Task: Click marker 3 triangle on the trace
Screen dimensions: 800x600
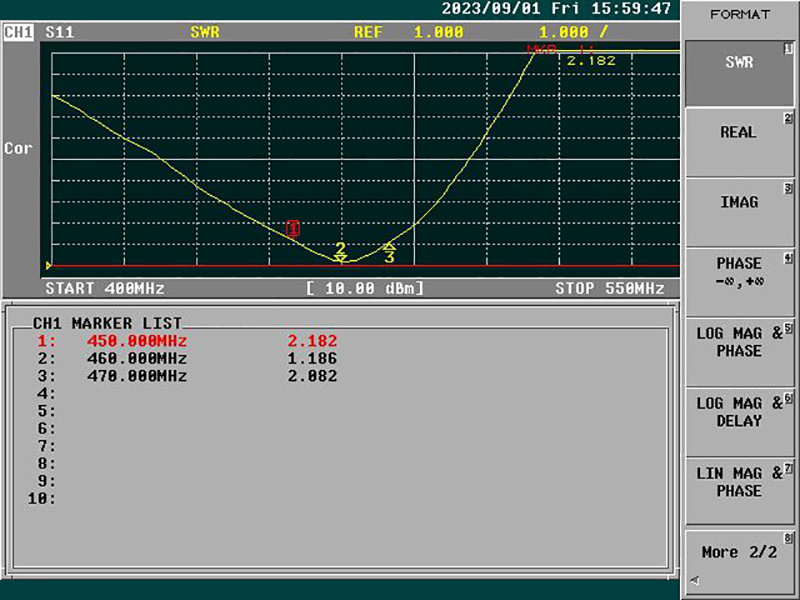Action: coord(389,253)
